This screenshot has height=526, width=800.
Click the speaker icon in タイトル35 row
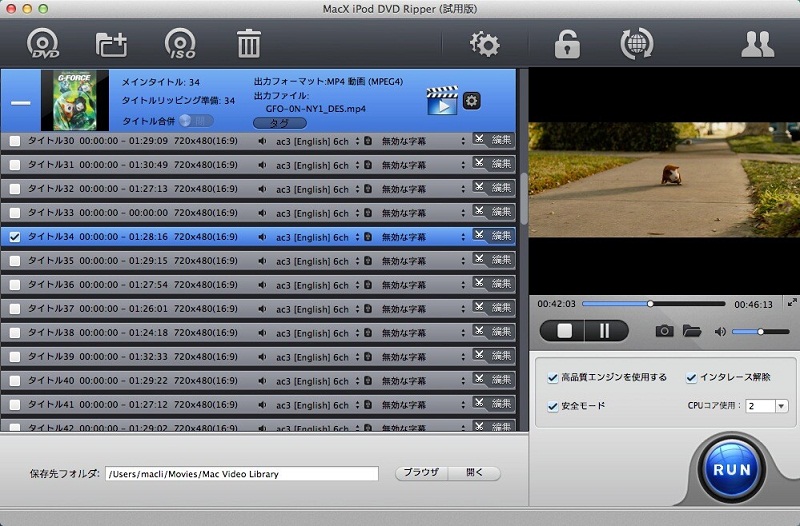[262, 261]
